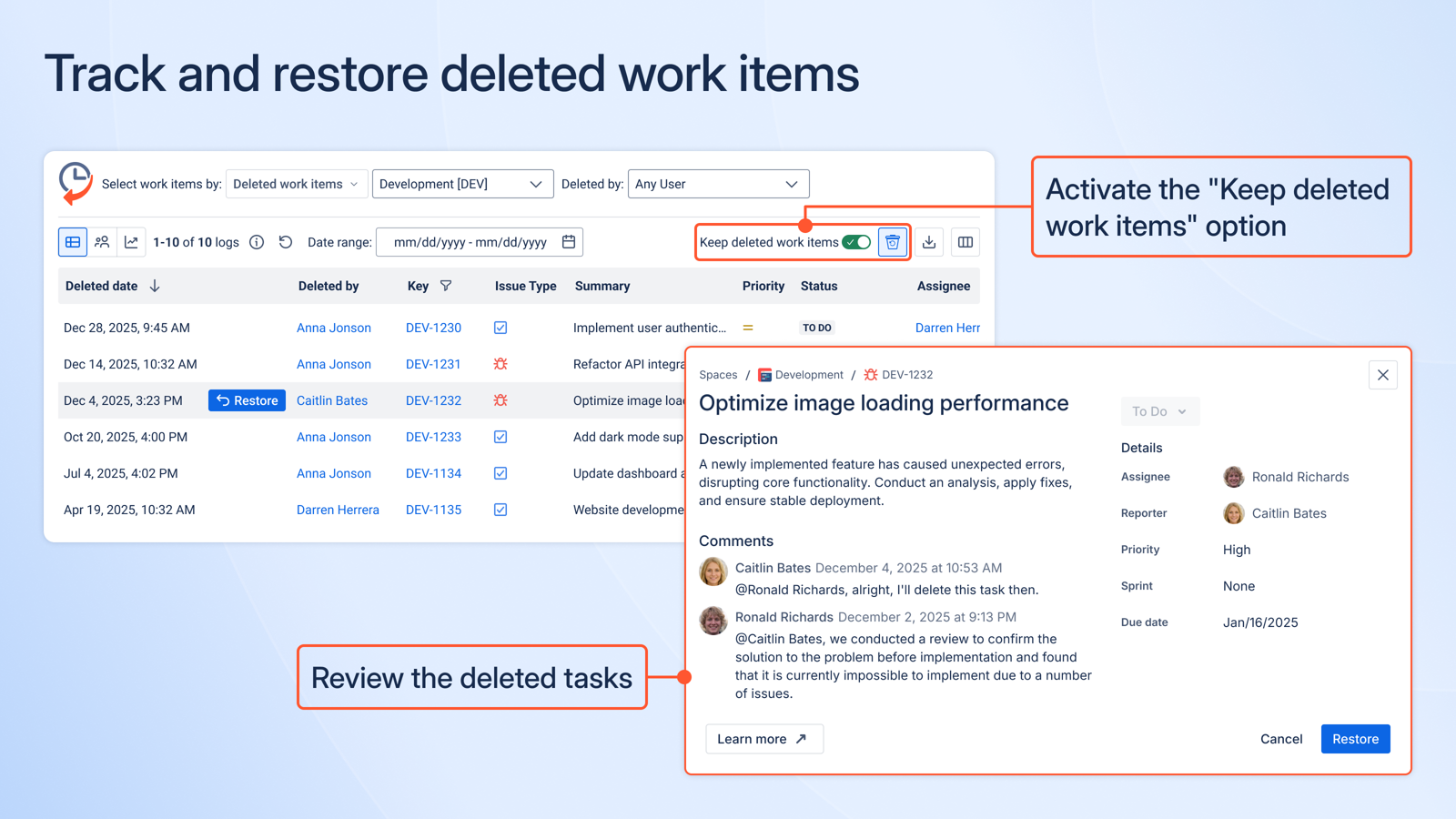Disable the Keep deleted work items toggle
The image size is (1456, 819).
point(854,242)
